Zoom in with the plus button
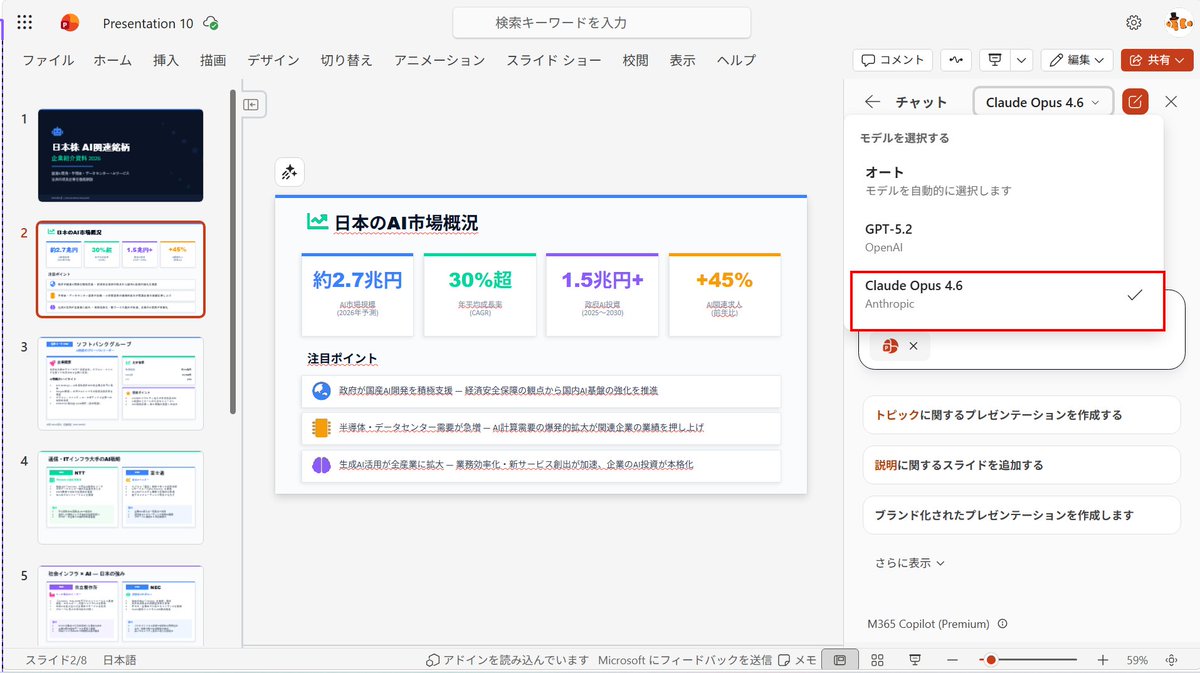 point(1103,660)
